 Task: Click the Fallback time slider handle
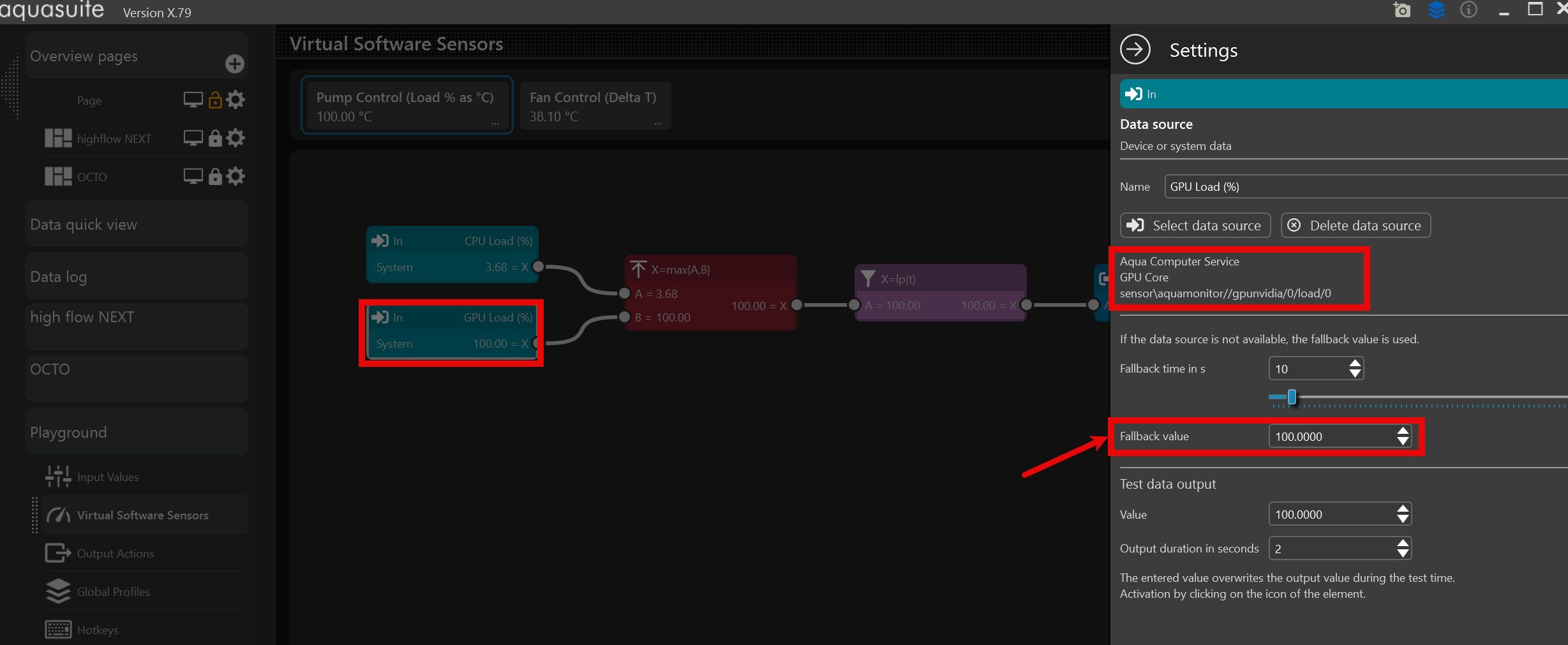[1292, 397]
